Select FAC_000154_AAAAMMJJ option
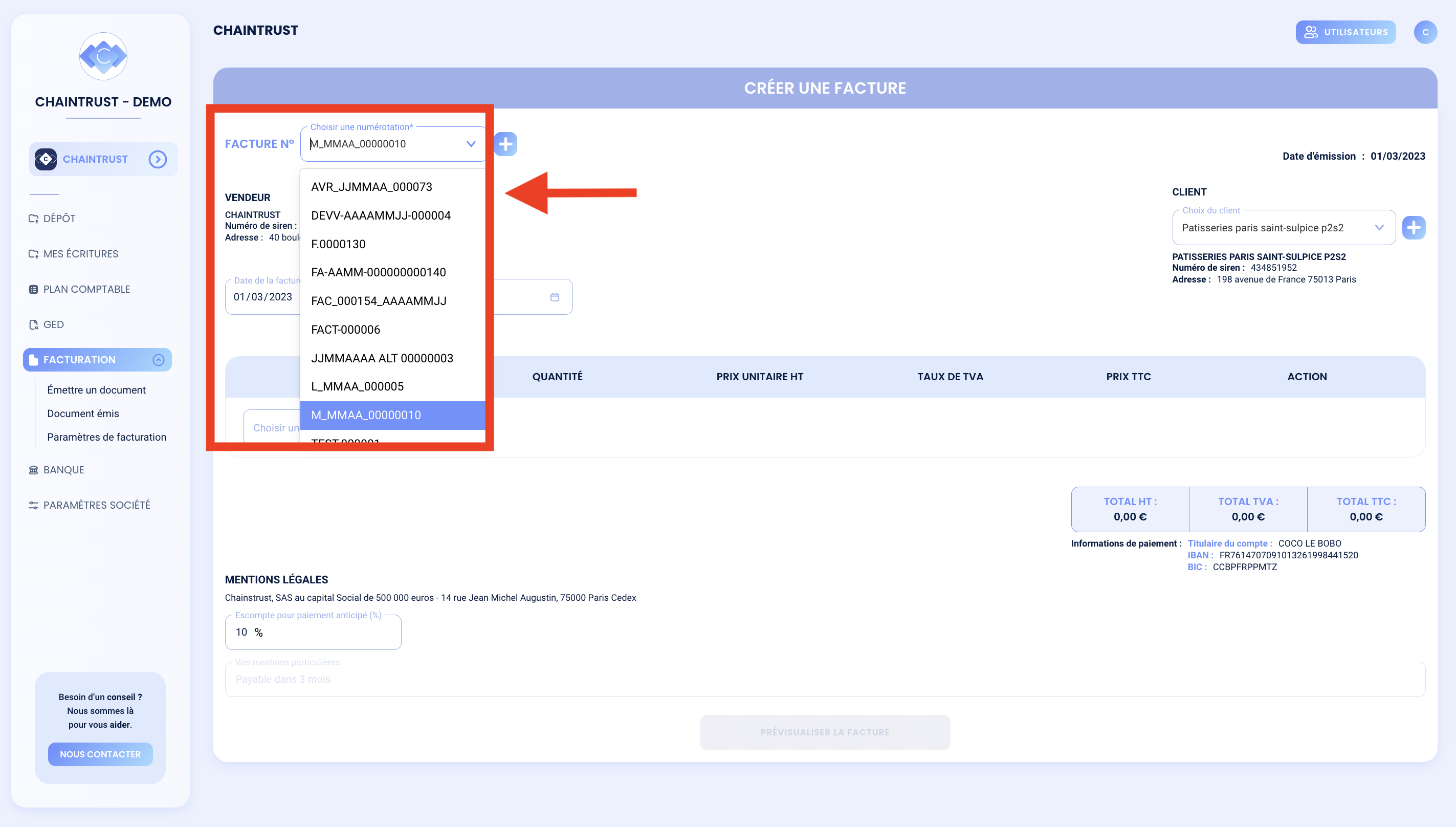The height and width of the screenshot is (827, 1456). click(393, 301)
